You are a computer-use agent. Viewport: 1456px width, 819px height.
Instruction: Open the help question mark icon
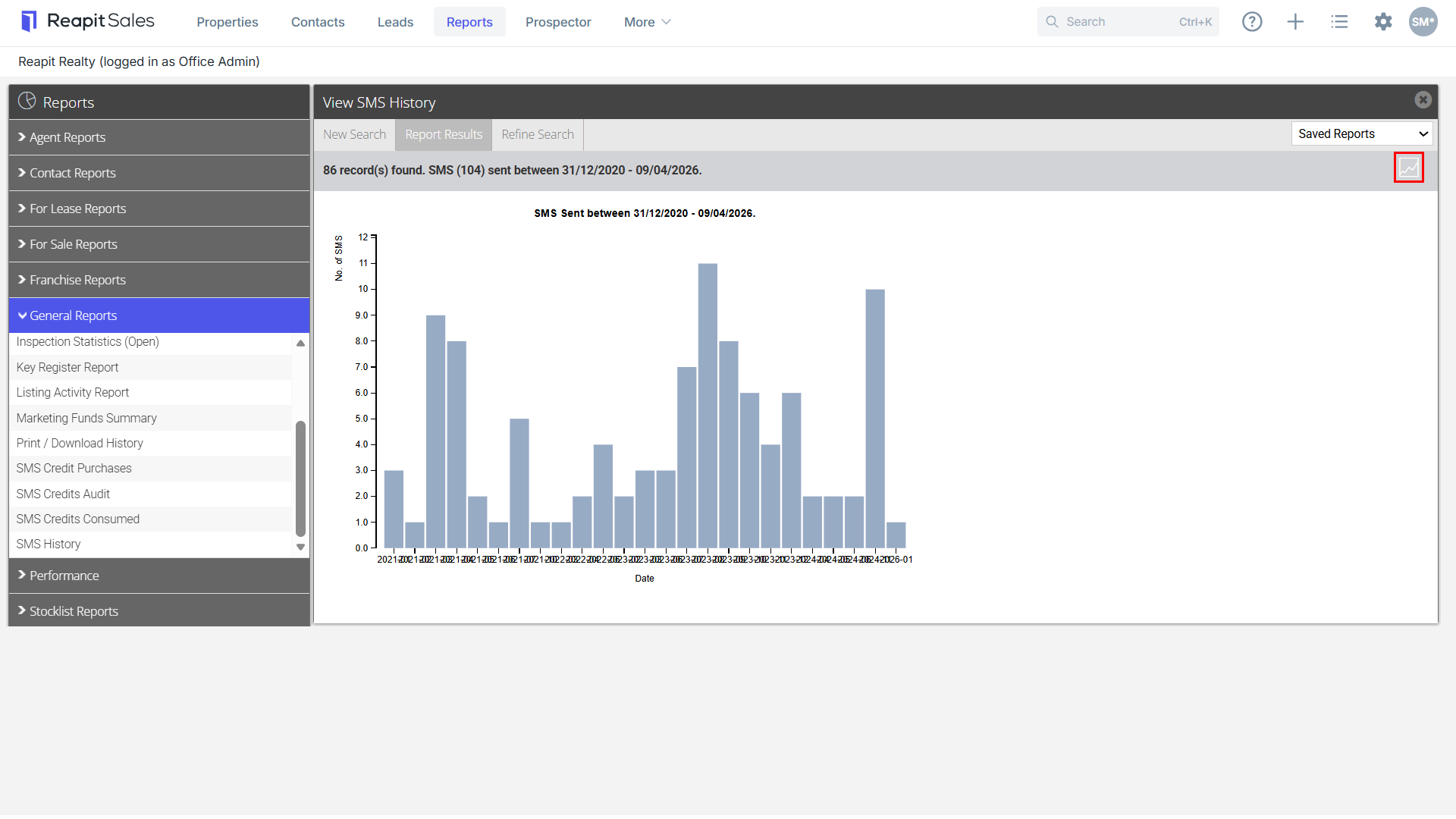1252,22
